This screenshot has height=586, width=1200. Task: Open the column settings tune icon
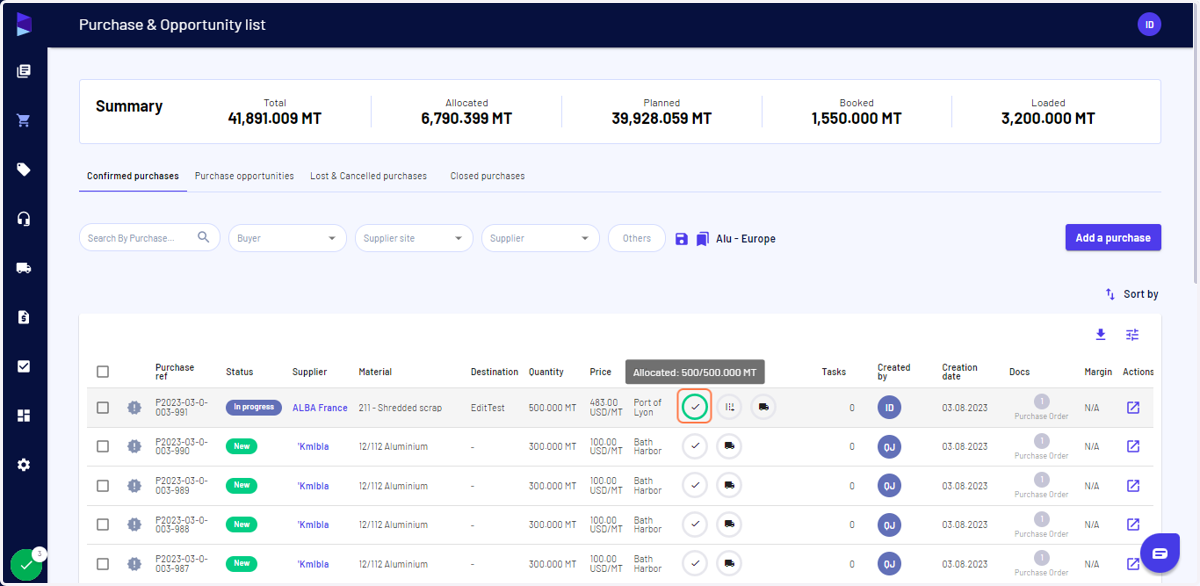(1132, 335)
